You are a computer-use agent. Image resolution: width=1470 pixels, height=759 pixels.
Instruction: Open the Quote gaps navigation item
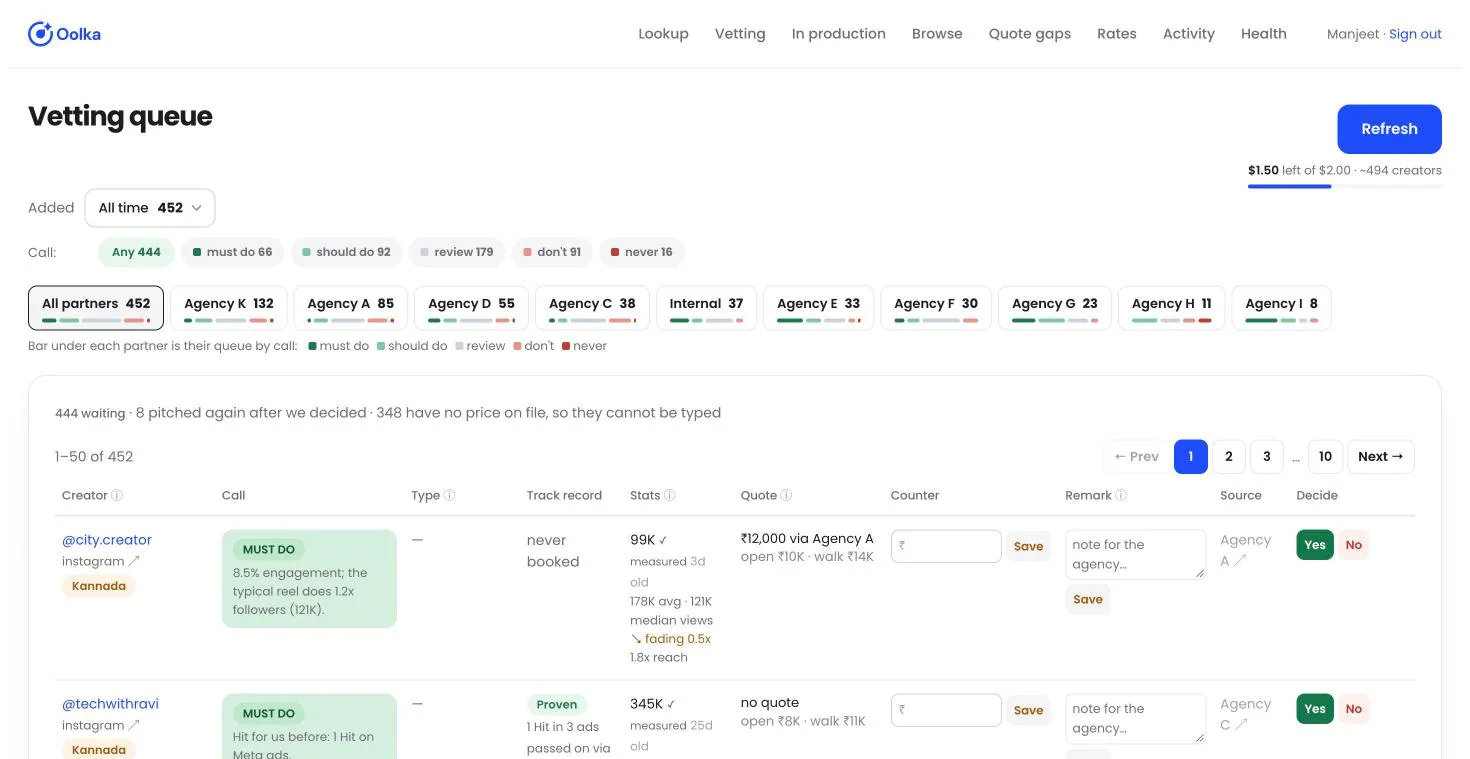click(1030, 34)
